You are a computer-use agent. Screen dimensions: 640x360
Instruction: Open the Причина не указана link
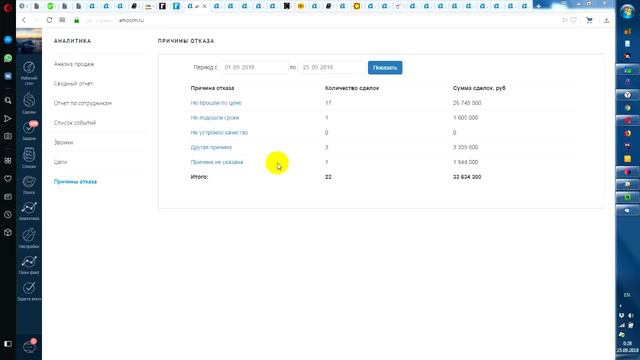217,162
